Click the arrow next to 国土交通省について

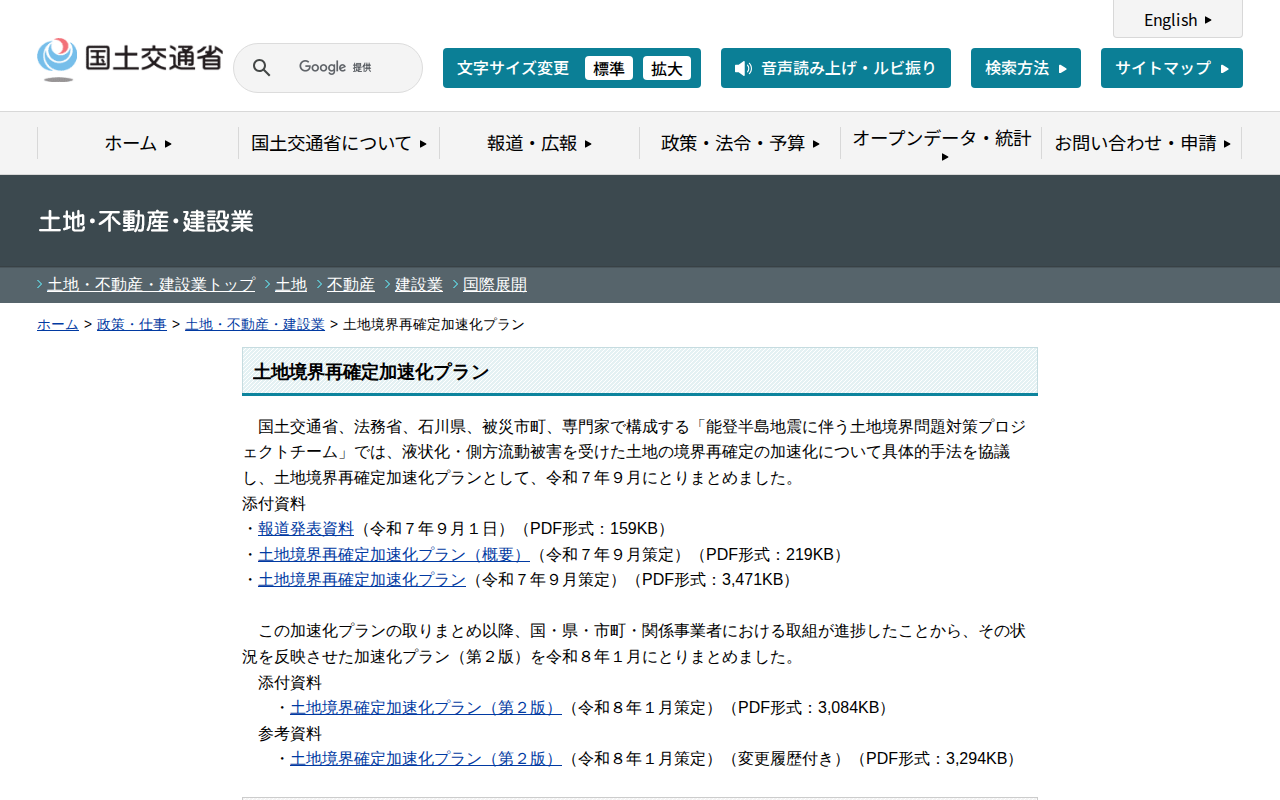[x=423, y=143]
